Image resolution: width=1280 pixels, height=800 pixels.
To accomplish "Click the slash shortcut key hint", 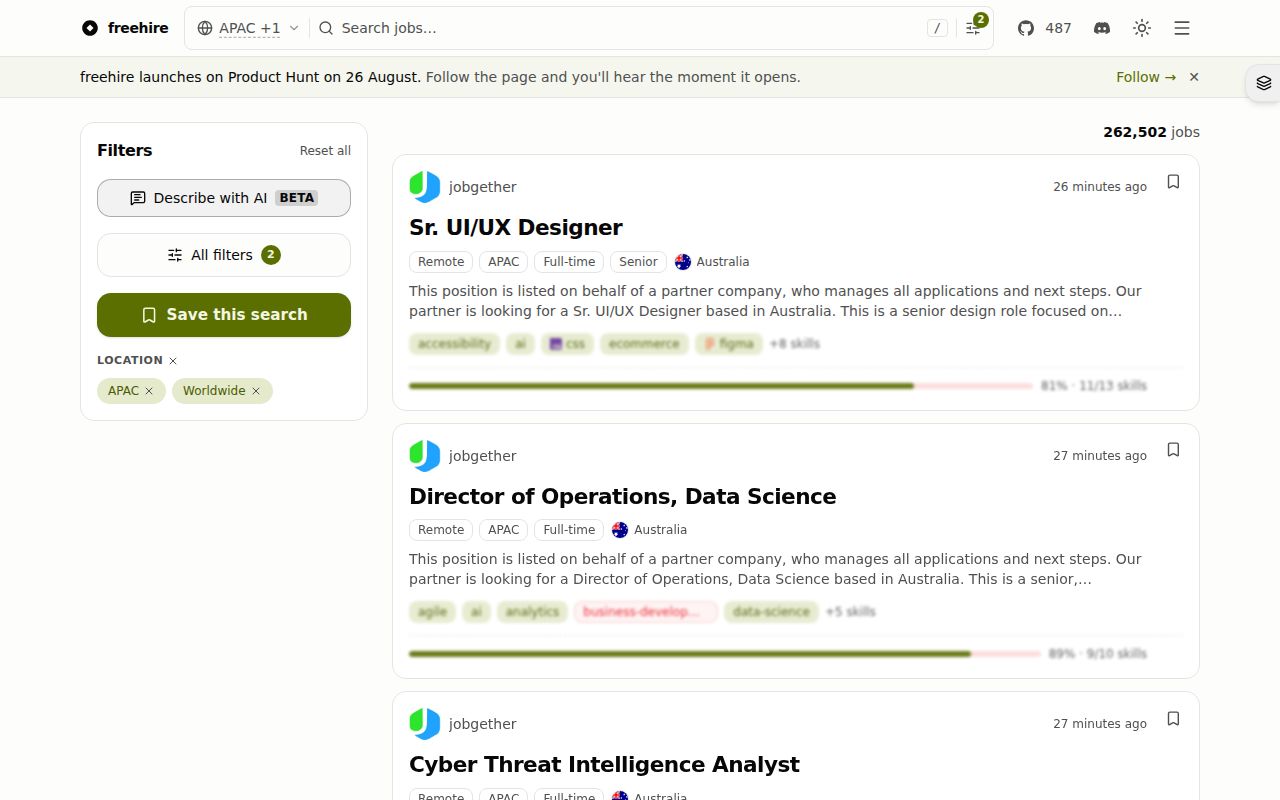I will click(937, 28).
